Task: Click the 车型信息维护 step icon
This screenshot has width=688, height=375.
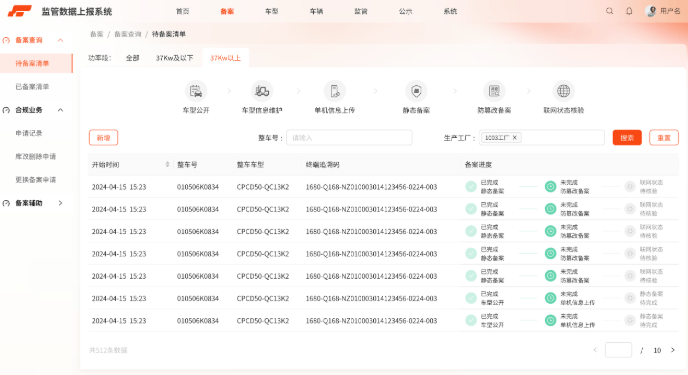Action: 262,91
